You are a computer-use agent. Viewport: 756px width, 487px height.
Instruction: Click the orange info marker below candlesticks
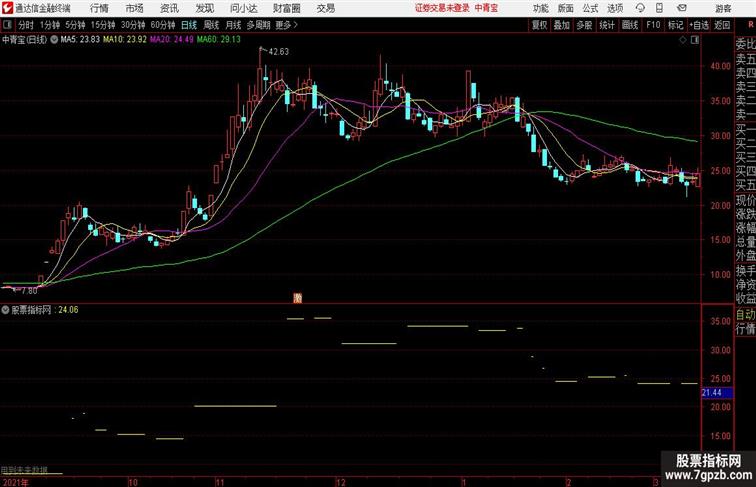pos(297,298)
